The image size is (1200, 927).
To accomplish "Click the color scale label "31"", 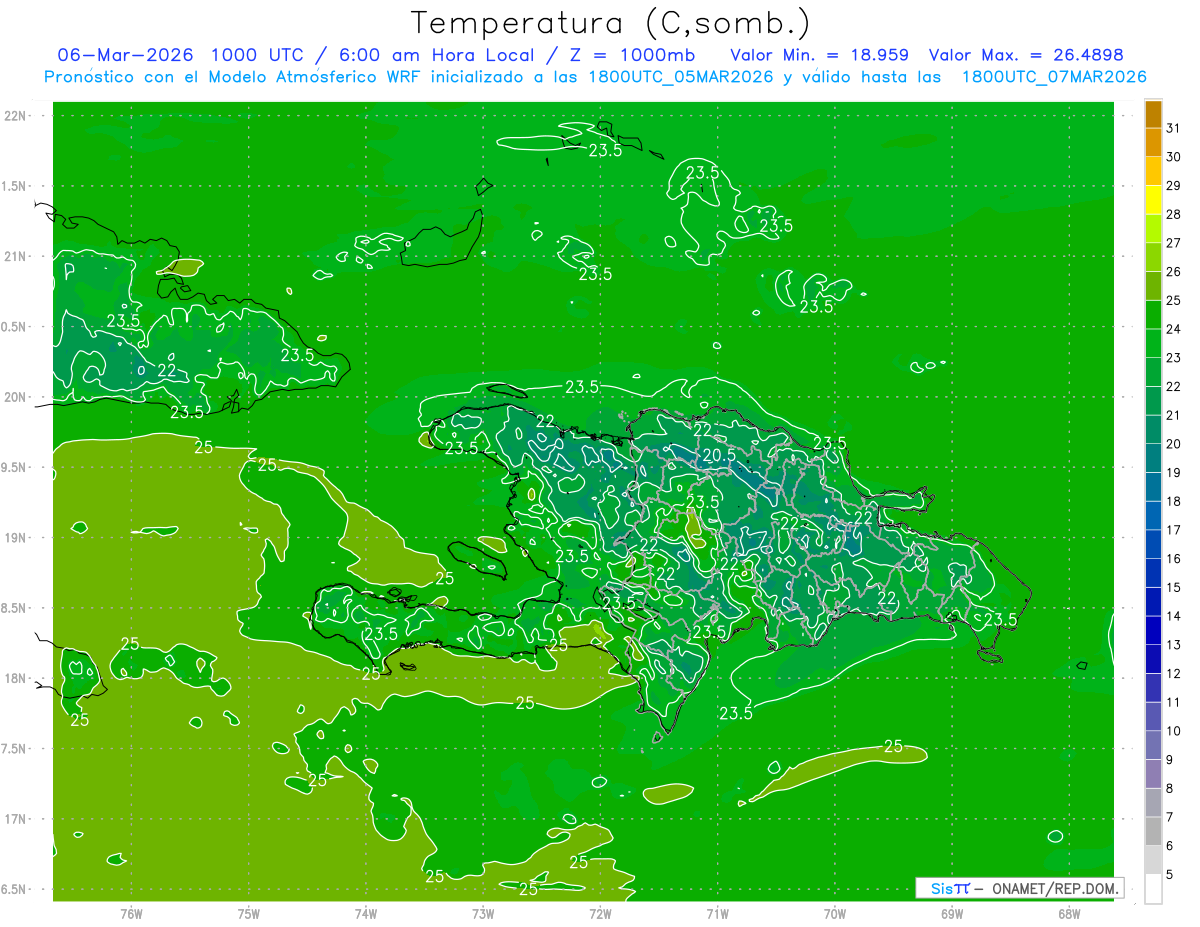I will (x=1174, y=128).
